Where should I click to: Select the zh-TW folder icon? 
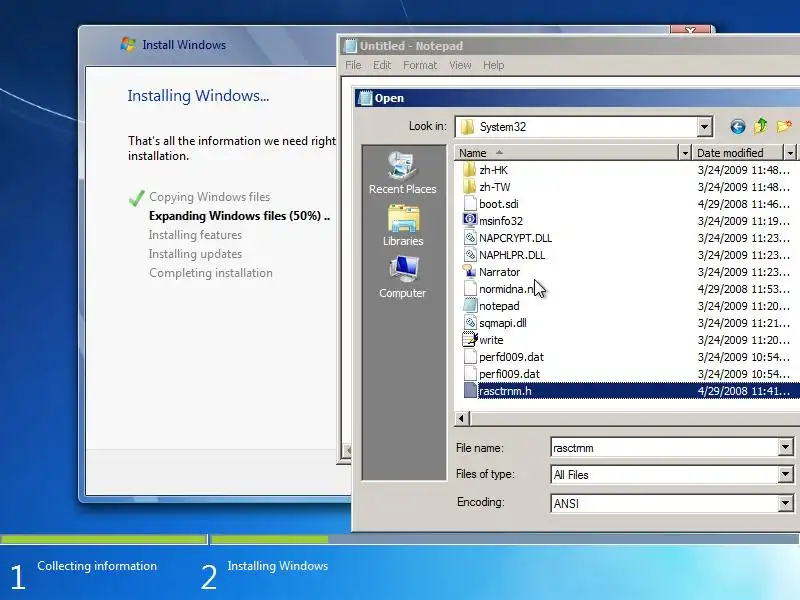[x=469, y=187]
